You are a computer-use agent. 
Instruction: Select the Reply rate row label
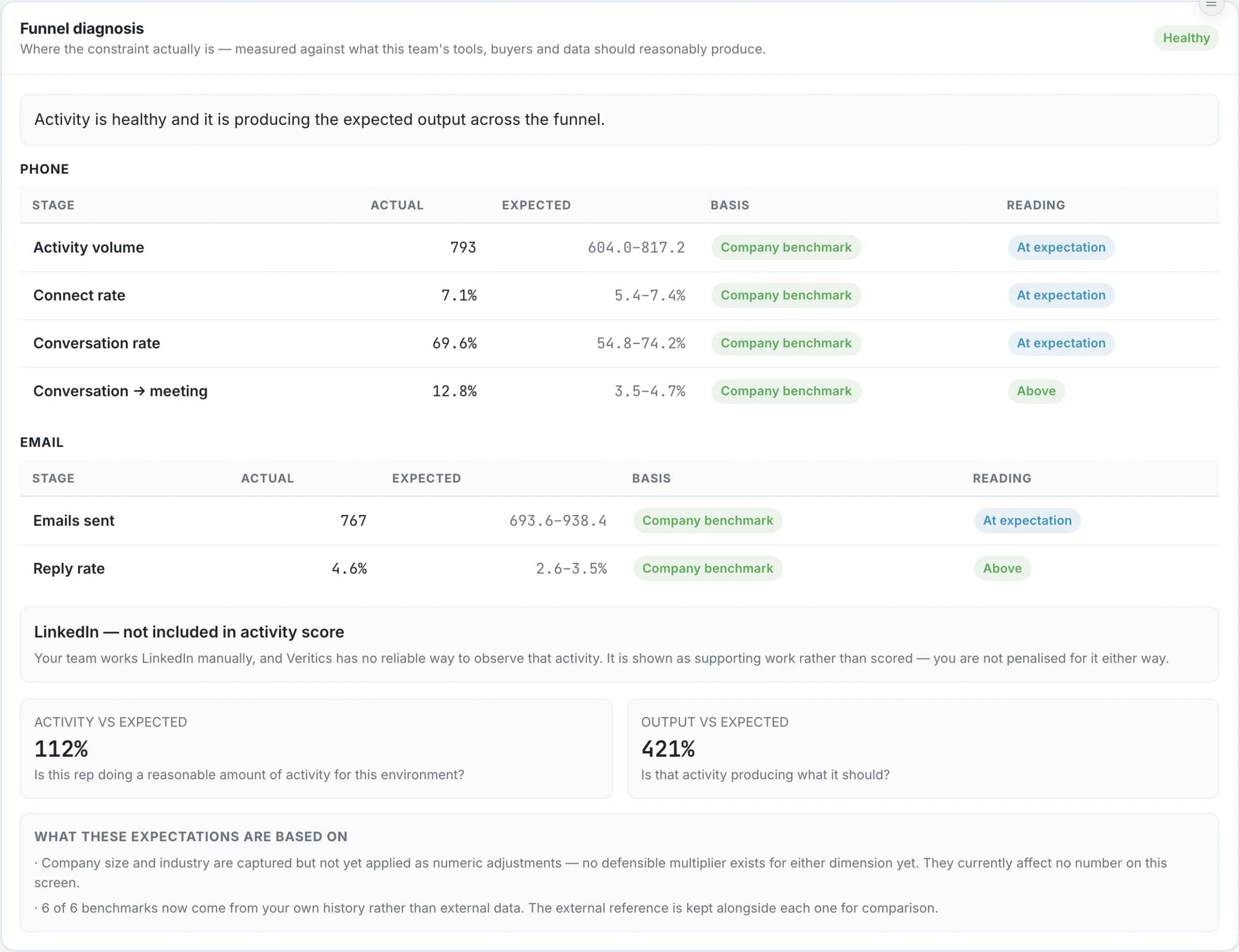point(69,568)
